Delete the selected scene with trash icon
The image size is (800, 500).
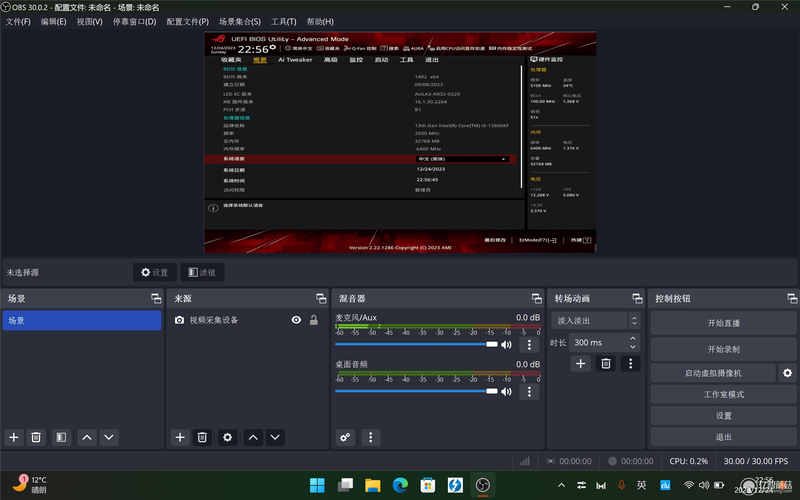[36, 437]
